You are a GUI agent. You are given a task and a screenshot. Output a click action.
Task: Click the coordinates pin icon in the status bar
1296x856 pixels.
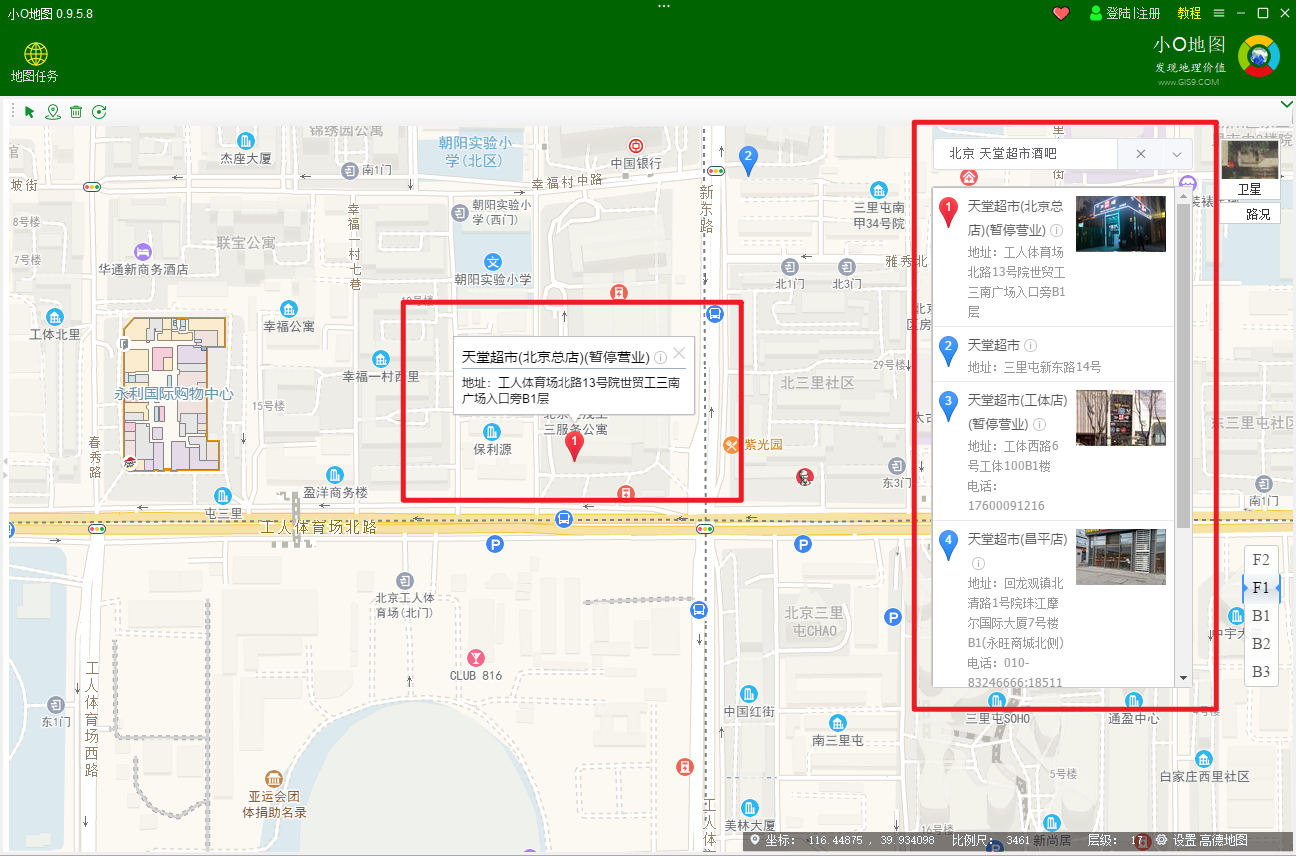point(755,840)
